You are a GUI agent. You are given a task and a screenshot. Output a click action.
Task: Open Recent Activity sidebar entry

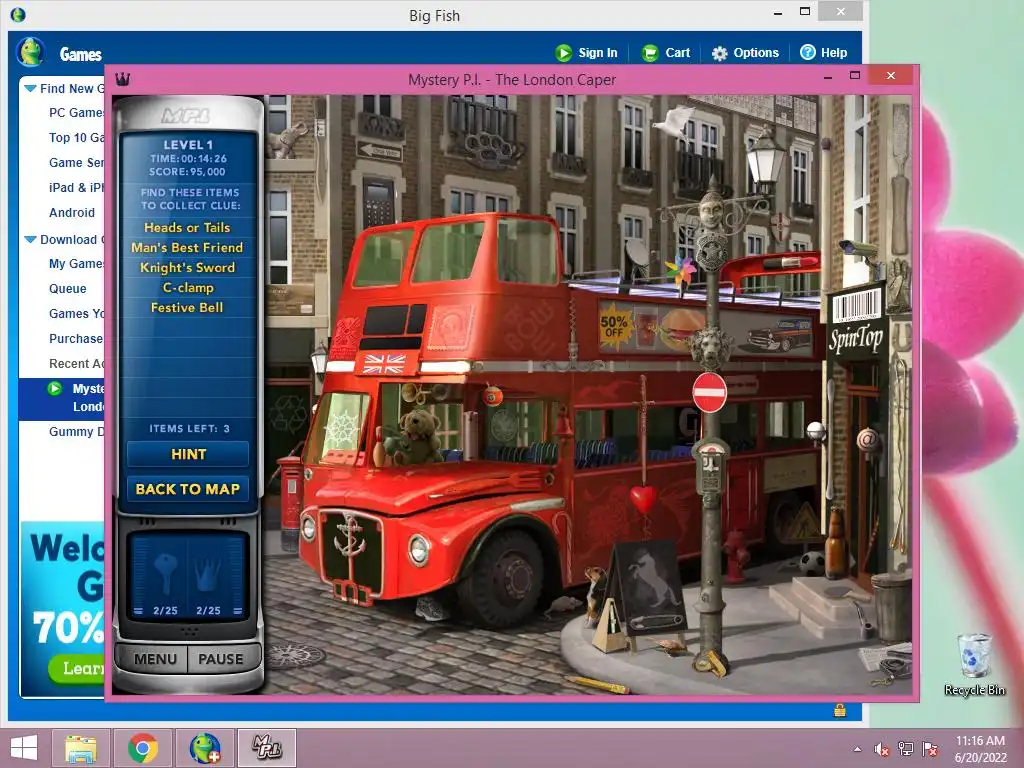[x=76, y=364]
